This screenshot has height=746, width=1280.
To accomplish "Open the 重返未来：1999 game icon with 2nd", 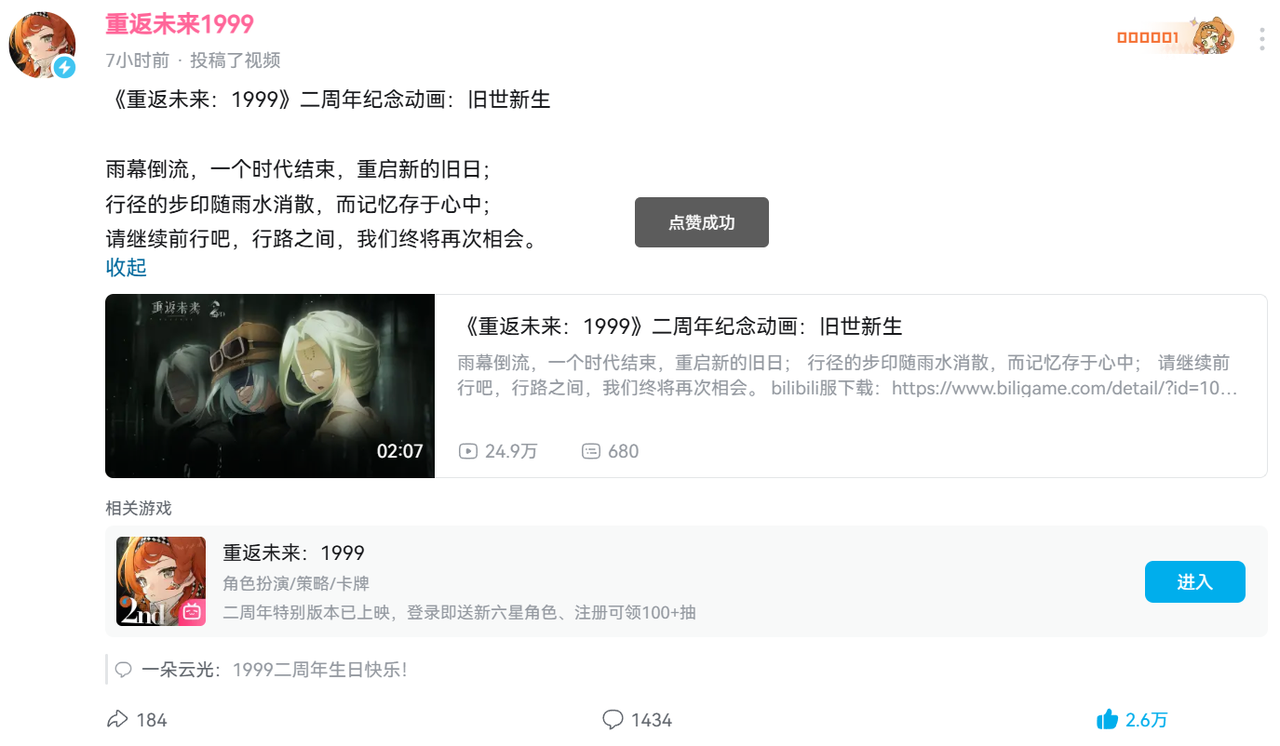I will coord(161,581).
